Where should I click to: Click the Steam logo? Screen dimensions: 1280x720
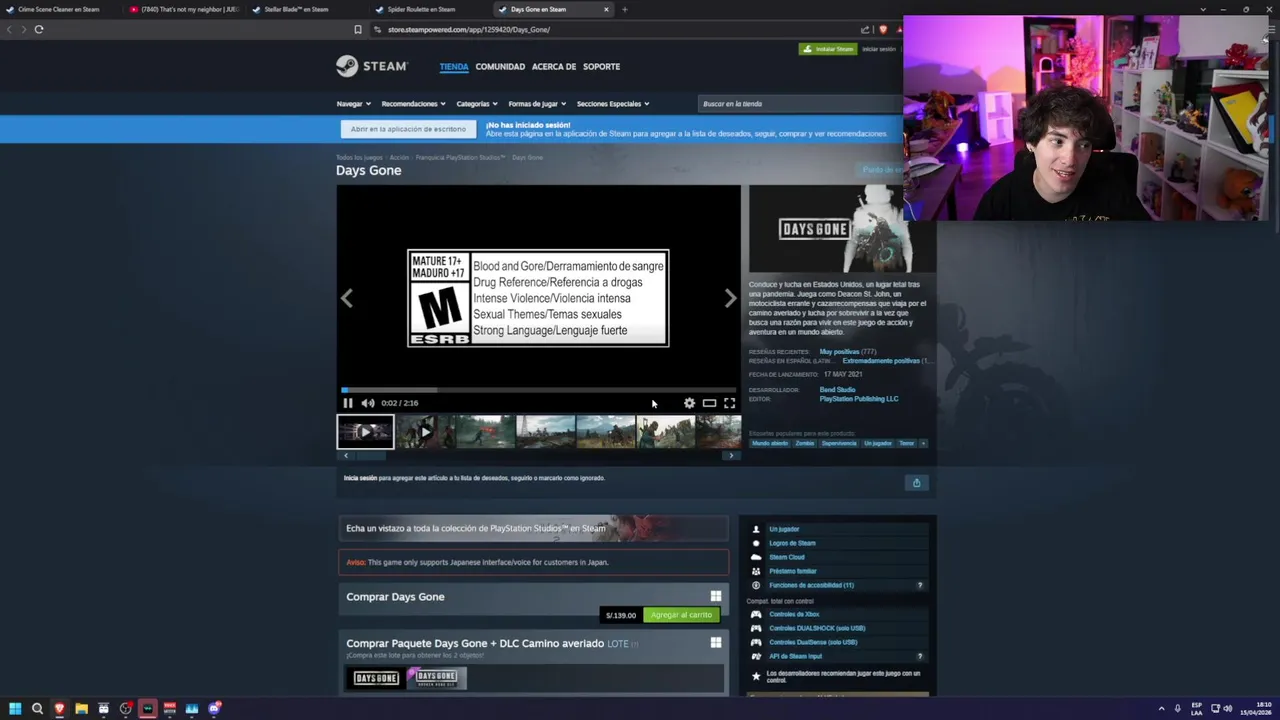(372, 66)
